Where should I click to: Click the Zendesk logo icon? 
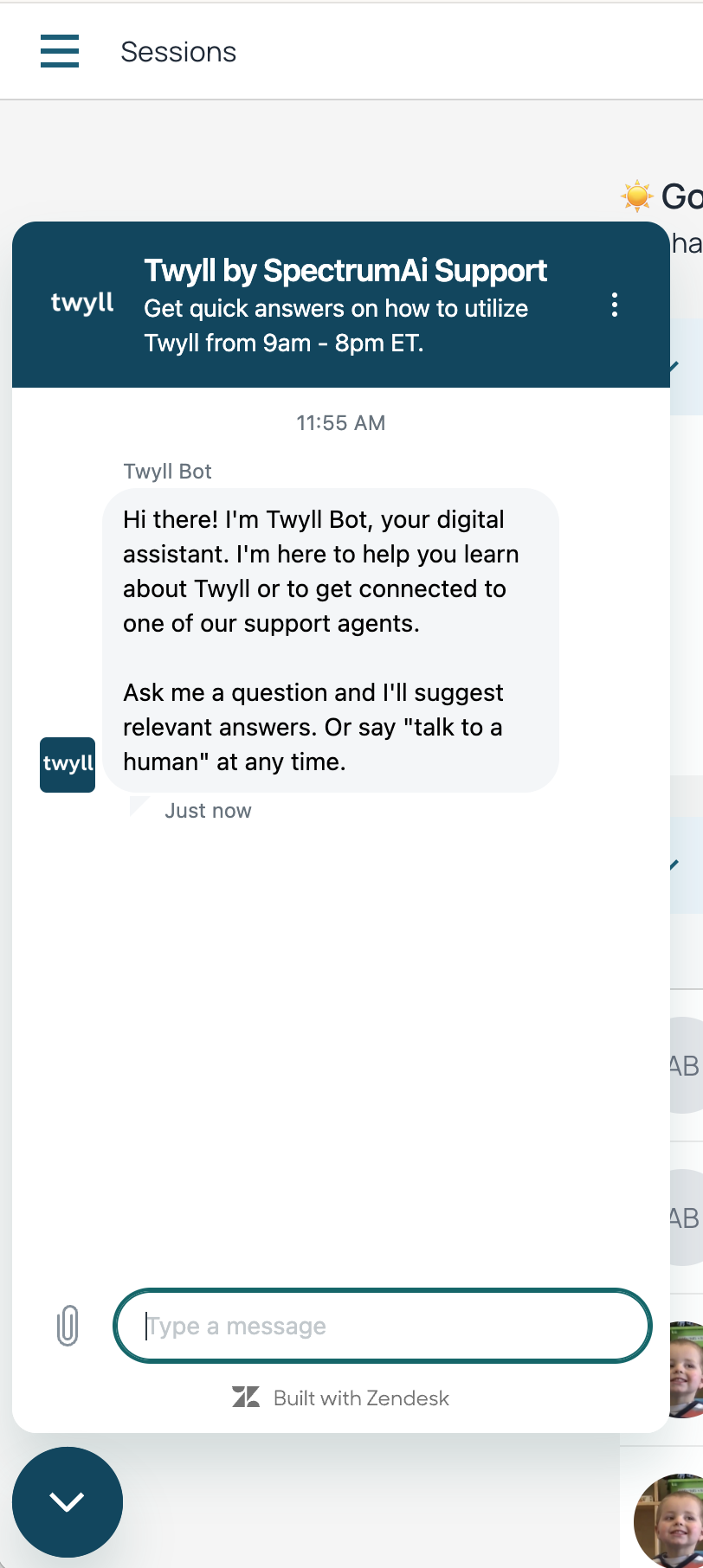pos(246,1398)
